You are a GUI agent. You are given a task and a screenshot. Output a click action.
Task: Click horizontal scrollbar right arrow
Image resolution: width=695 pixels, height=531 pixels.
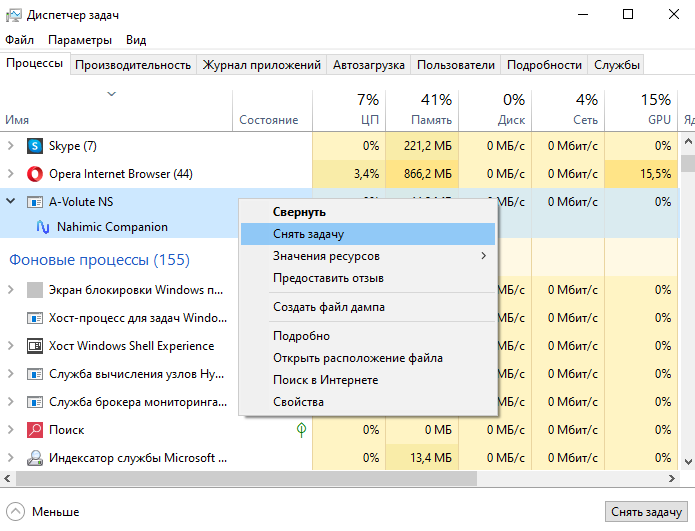(x=672, y=479)
